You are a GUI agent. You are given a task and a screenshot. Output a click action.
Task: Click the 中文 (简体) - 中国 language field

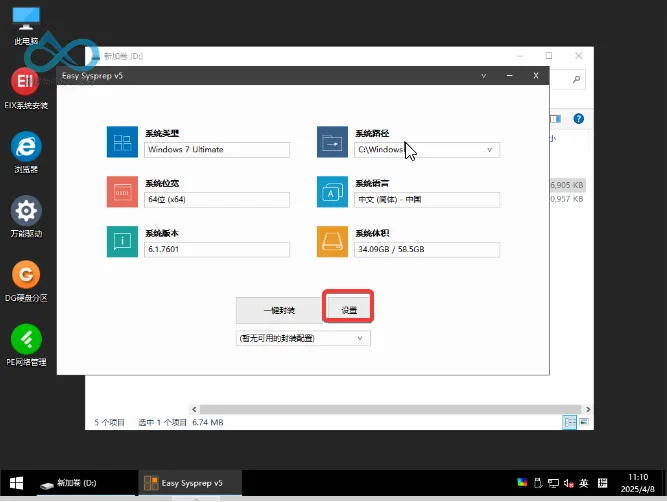(x=427, y=200)
